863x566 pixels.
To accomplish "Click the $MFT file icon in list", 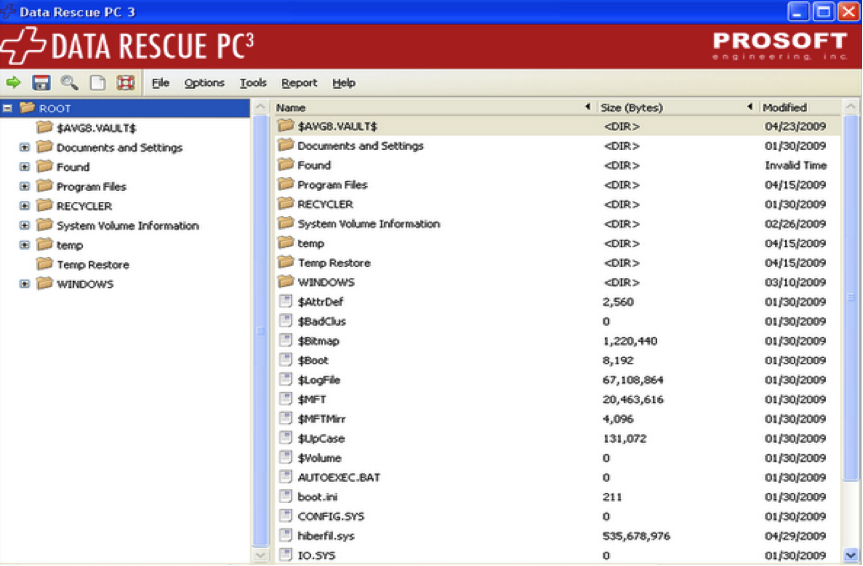I will point(285,399).
